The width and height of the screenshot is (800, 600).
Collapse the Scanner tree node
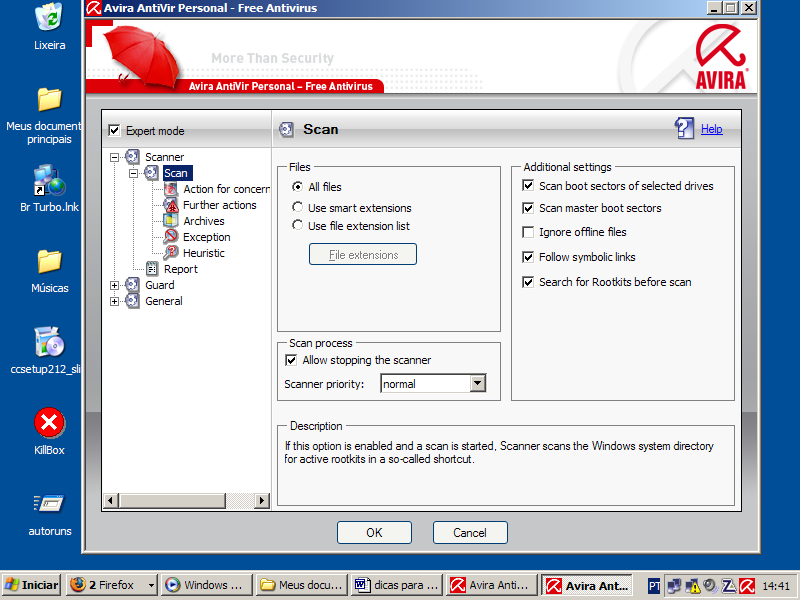coord(114,157)
